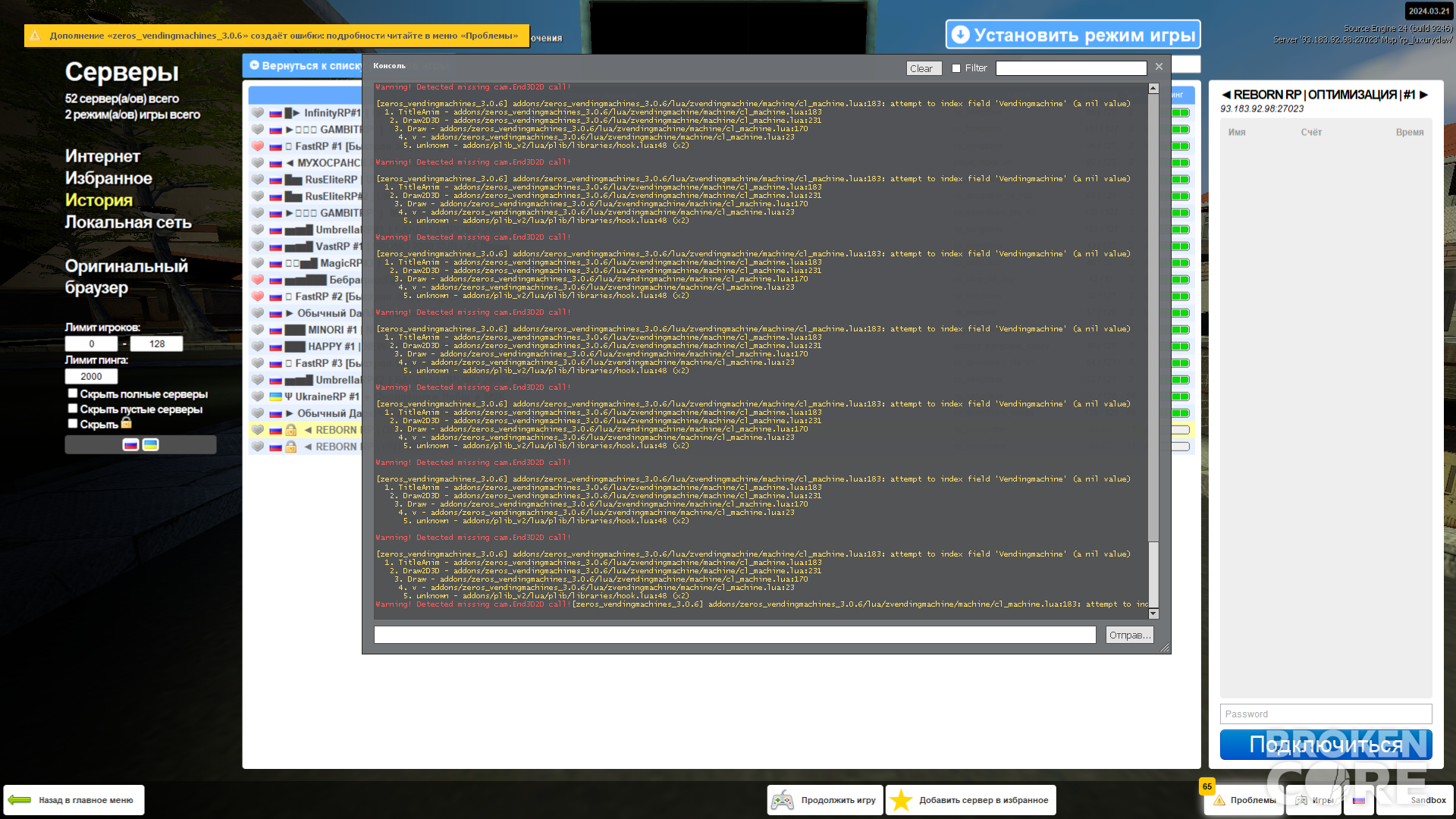Click warning icon in addon error banner
The width and height of the screenshot is (1456, 819).
point(35,36)
